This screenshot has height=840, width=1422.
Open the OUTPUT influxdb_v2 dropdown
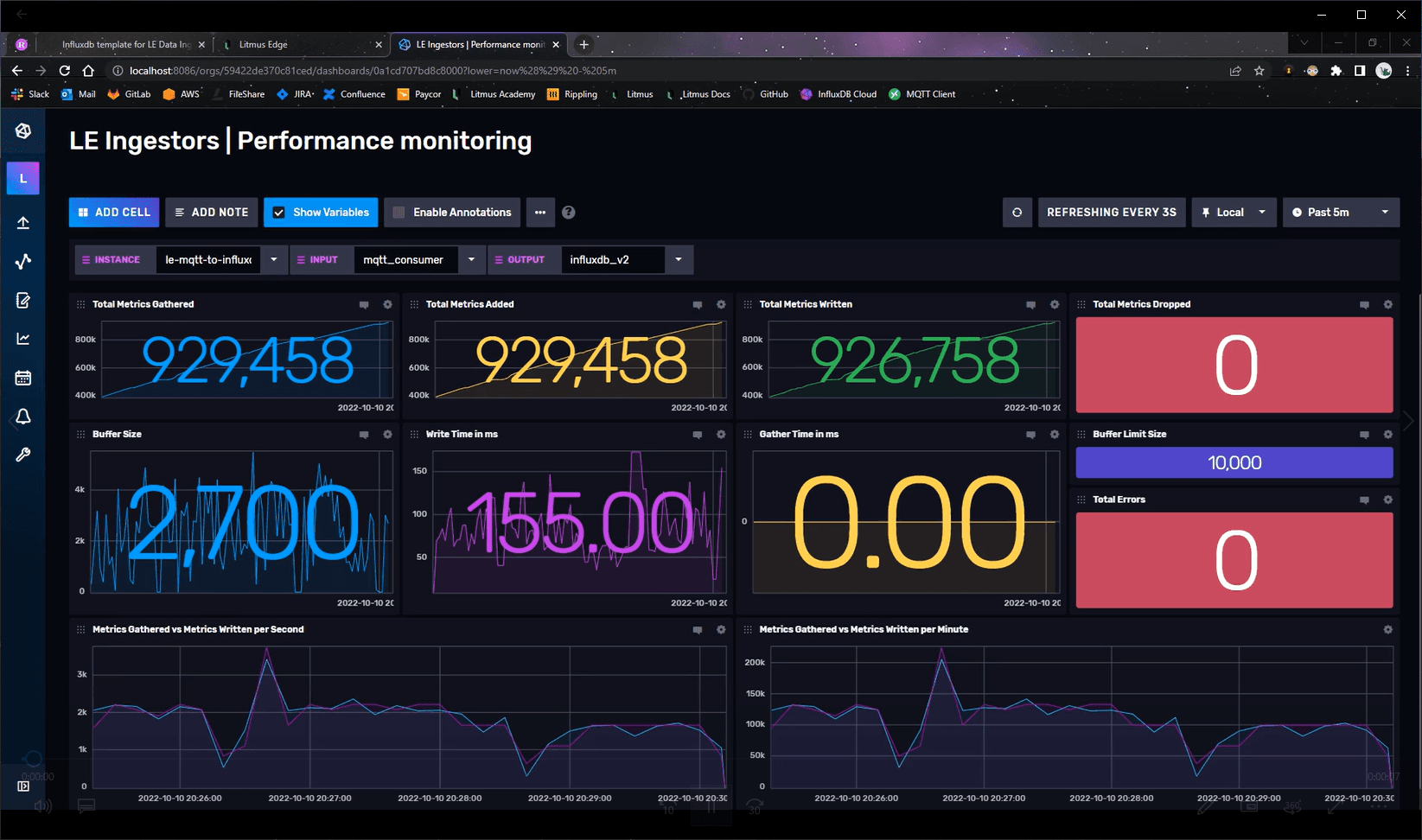click(x=679, y=259)
